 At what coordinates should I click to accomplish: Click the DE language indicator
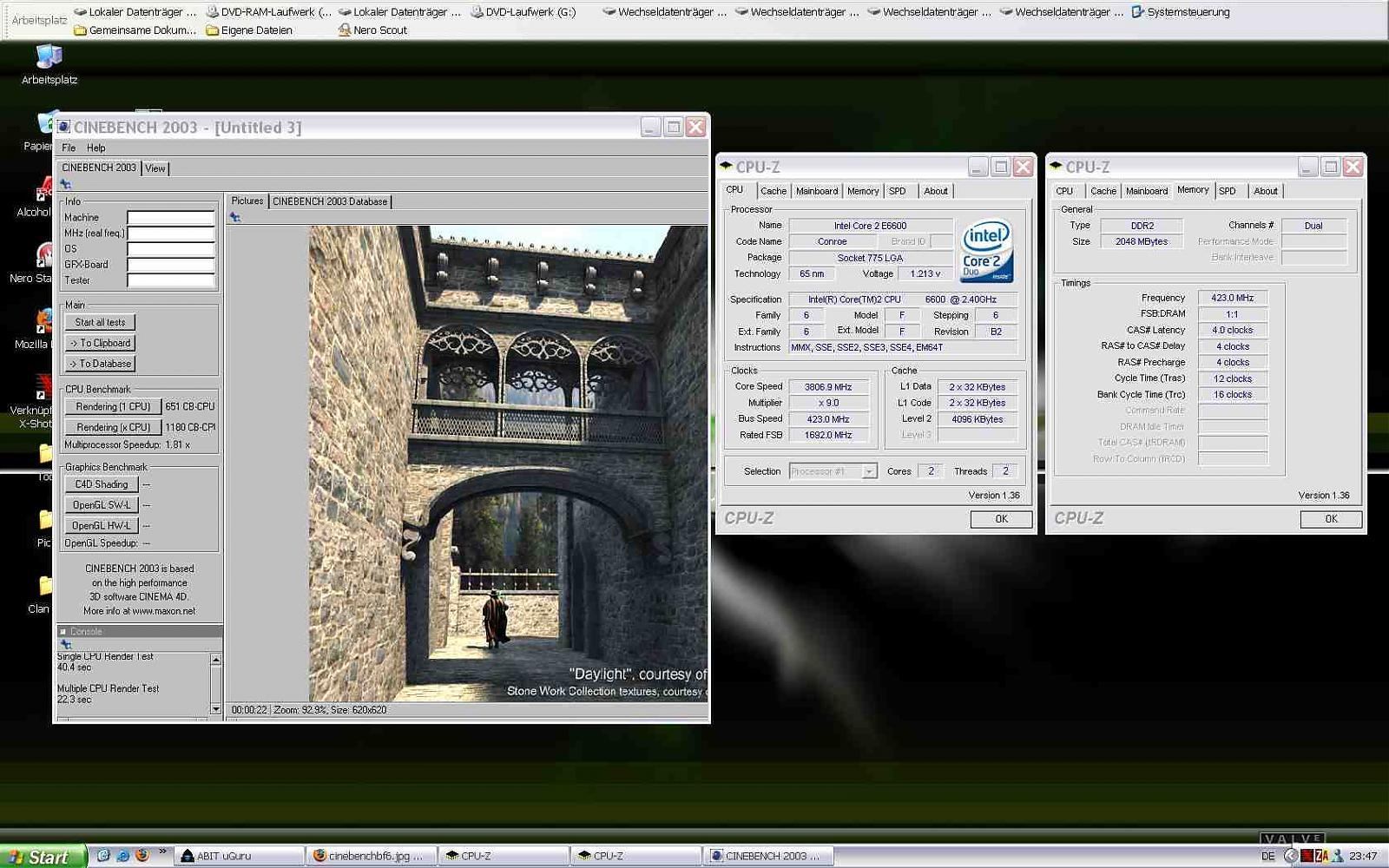click(1268, 856)
